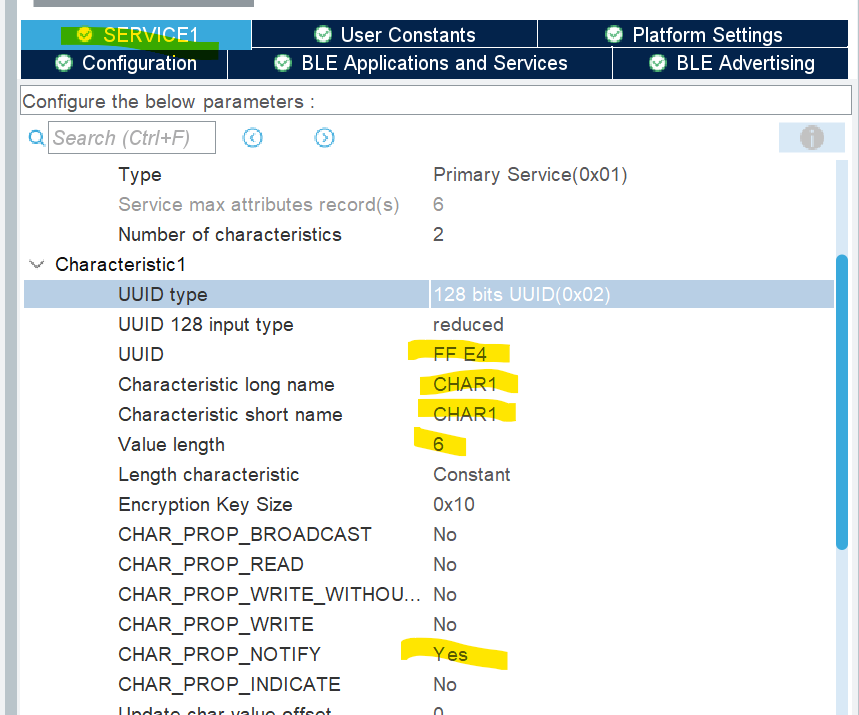This screenshot has width=859, height=715.
Task: Click green check icon on Configuration tab
Action: (64, 63)
